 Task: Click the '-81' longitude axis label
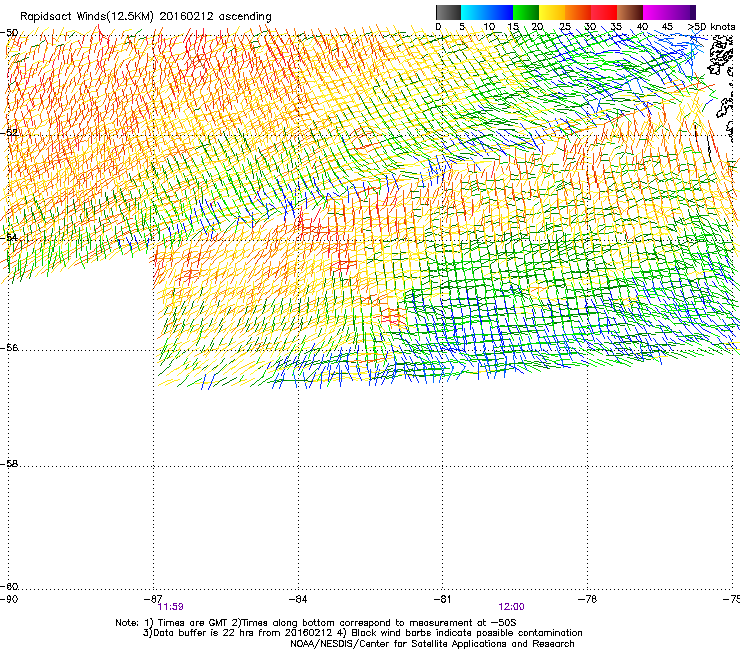(x=443, y=599)
